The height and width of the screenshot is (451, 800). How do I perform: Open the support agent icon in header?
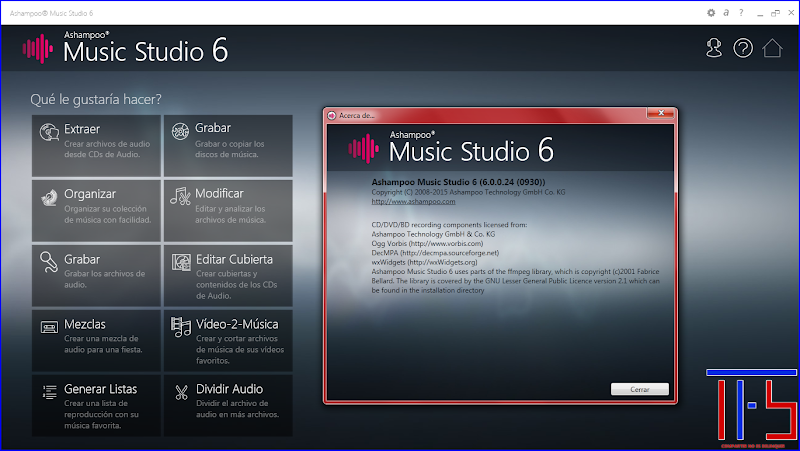[x=714, y=48]
